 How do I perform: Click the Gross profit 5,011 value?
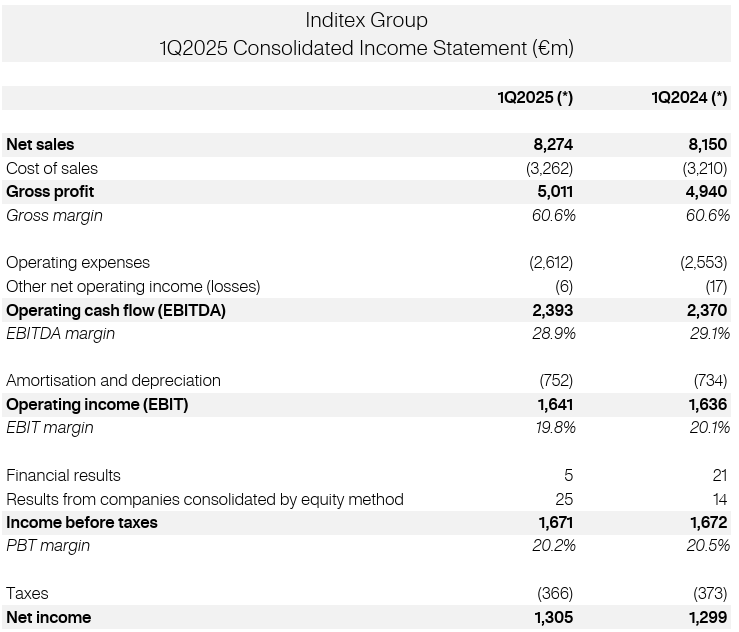(x=555, y=192)
